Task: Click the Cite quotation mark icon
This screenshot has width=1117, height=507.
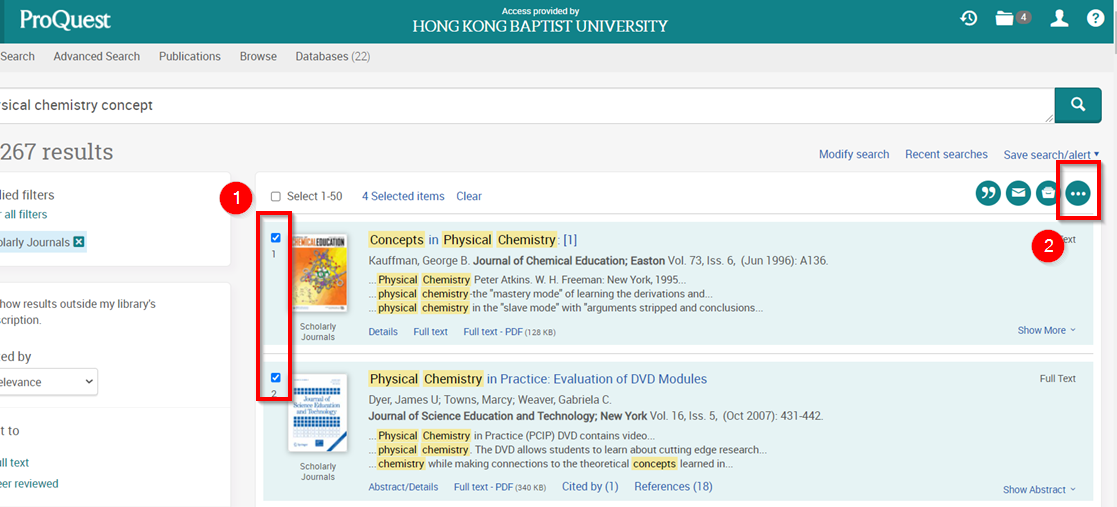Action: pos(988,193)
